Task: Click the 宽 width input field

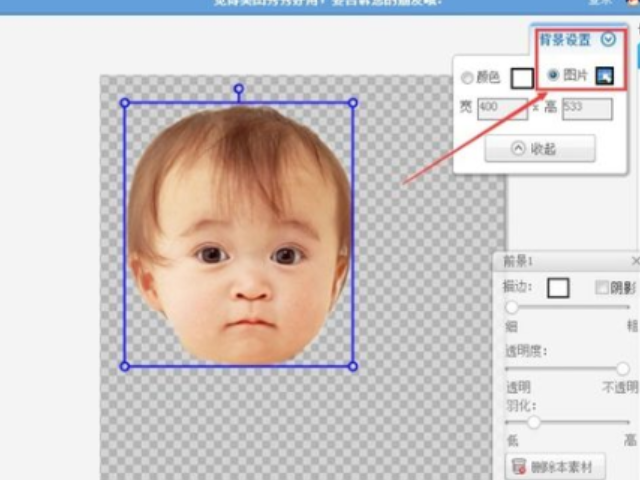Action: click(x=502, y=108)
